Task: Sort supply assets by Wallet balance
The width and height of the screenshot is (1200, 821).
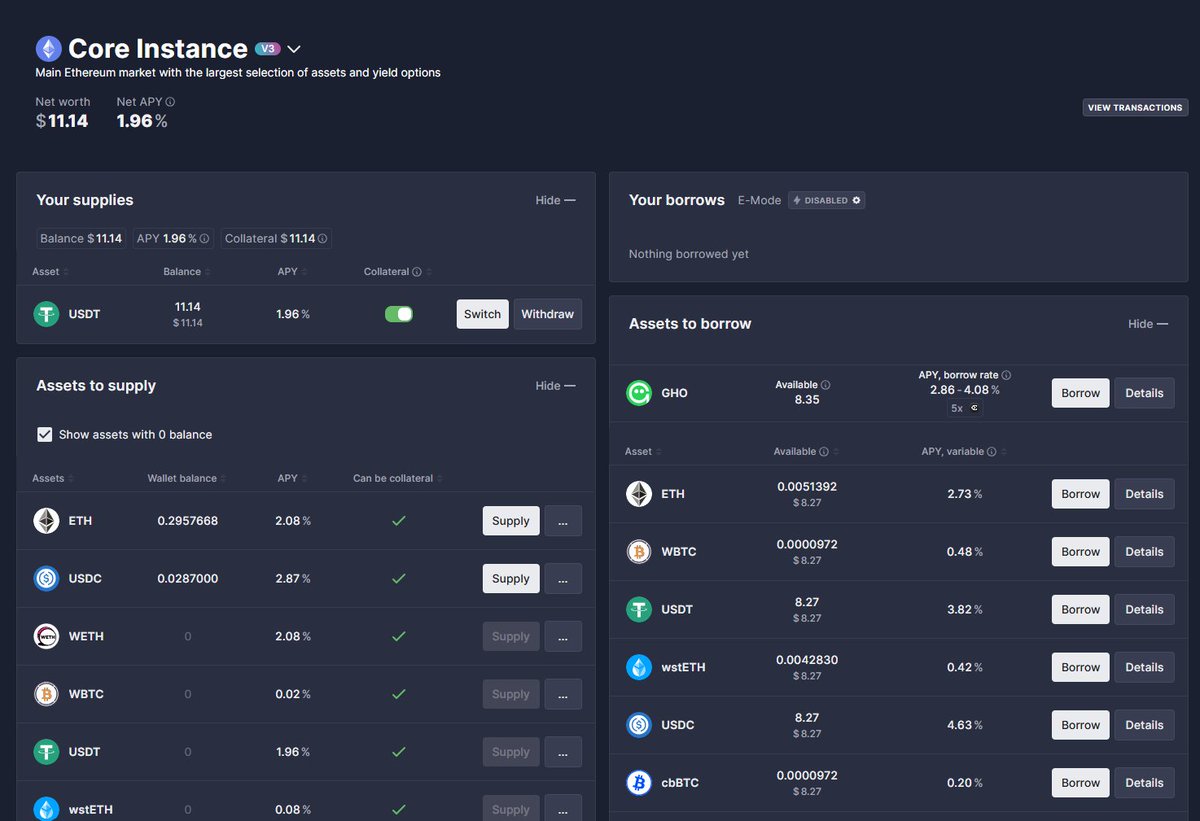Action: (x=186, y=479)
